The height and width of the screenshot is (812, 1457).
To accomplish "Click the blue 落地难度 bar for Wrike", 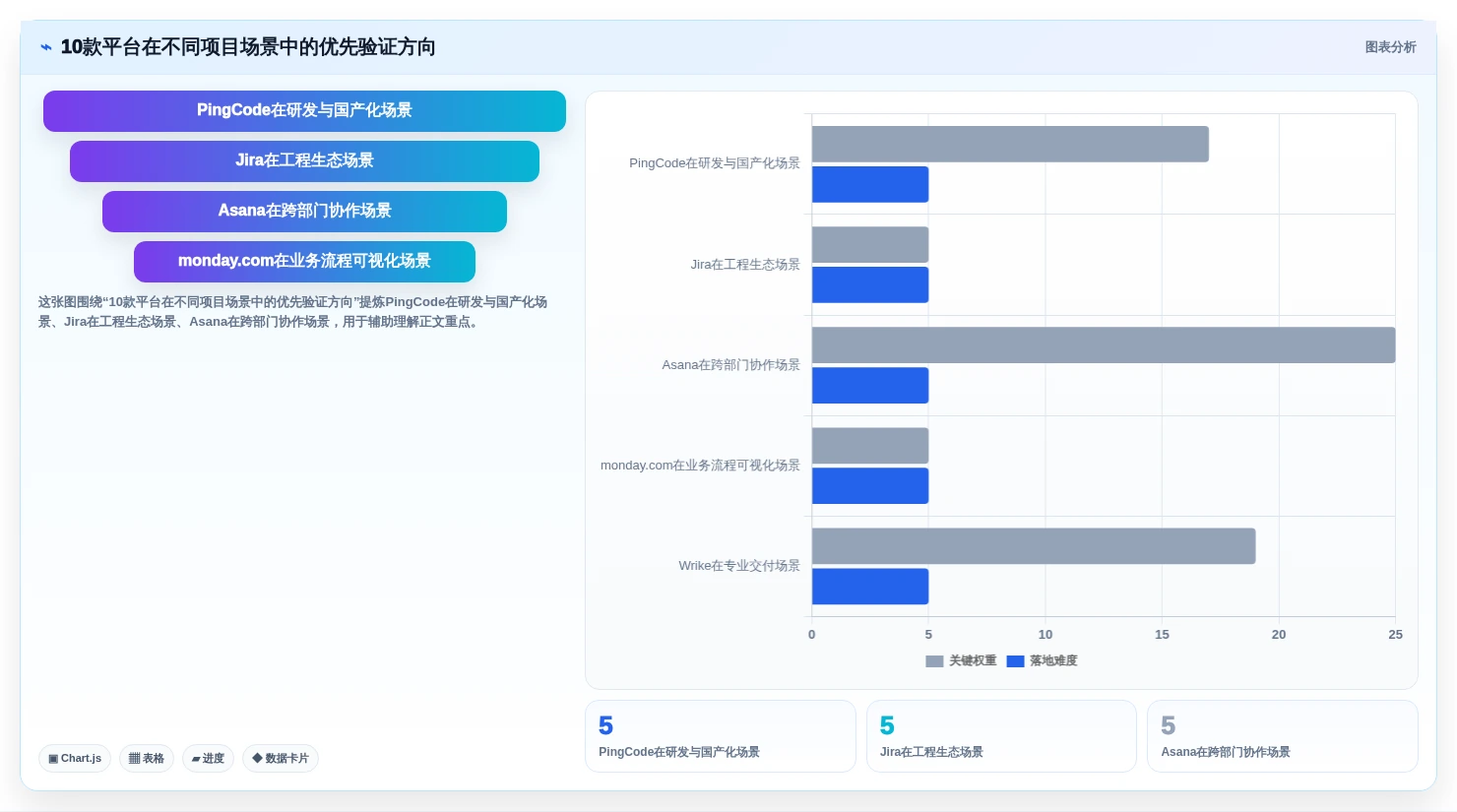I will [870, 586].
